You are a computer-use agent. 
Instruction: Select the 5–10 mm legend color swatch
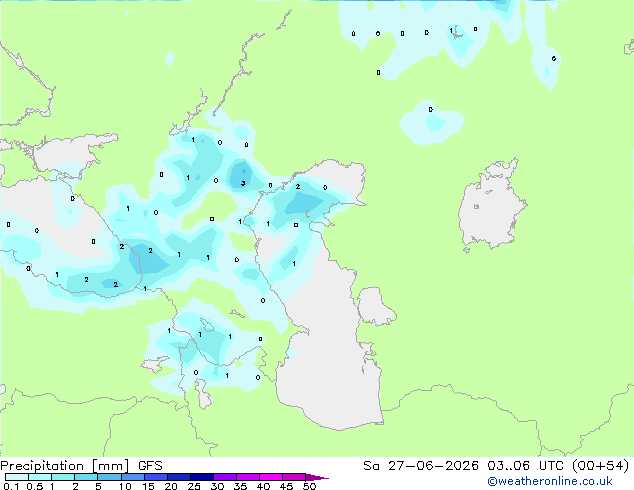(x=109, y=477)
